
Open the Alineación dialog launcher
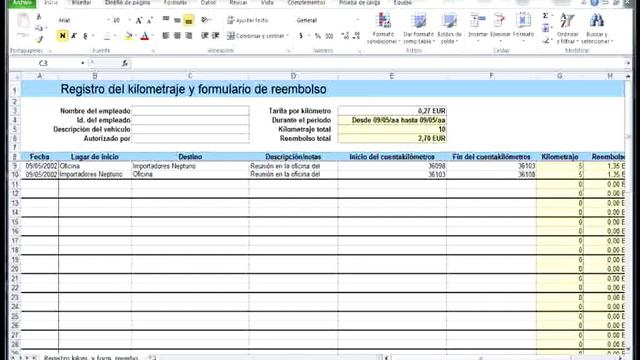pyautogui.click(x=288, y=51)
